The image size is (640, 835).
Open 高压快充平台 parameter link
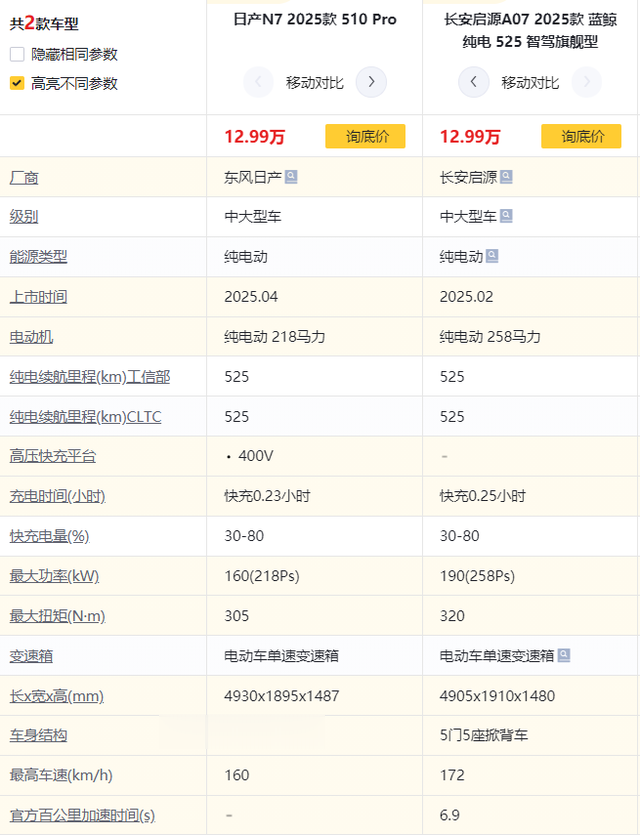[53, 456]
